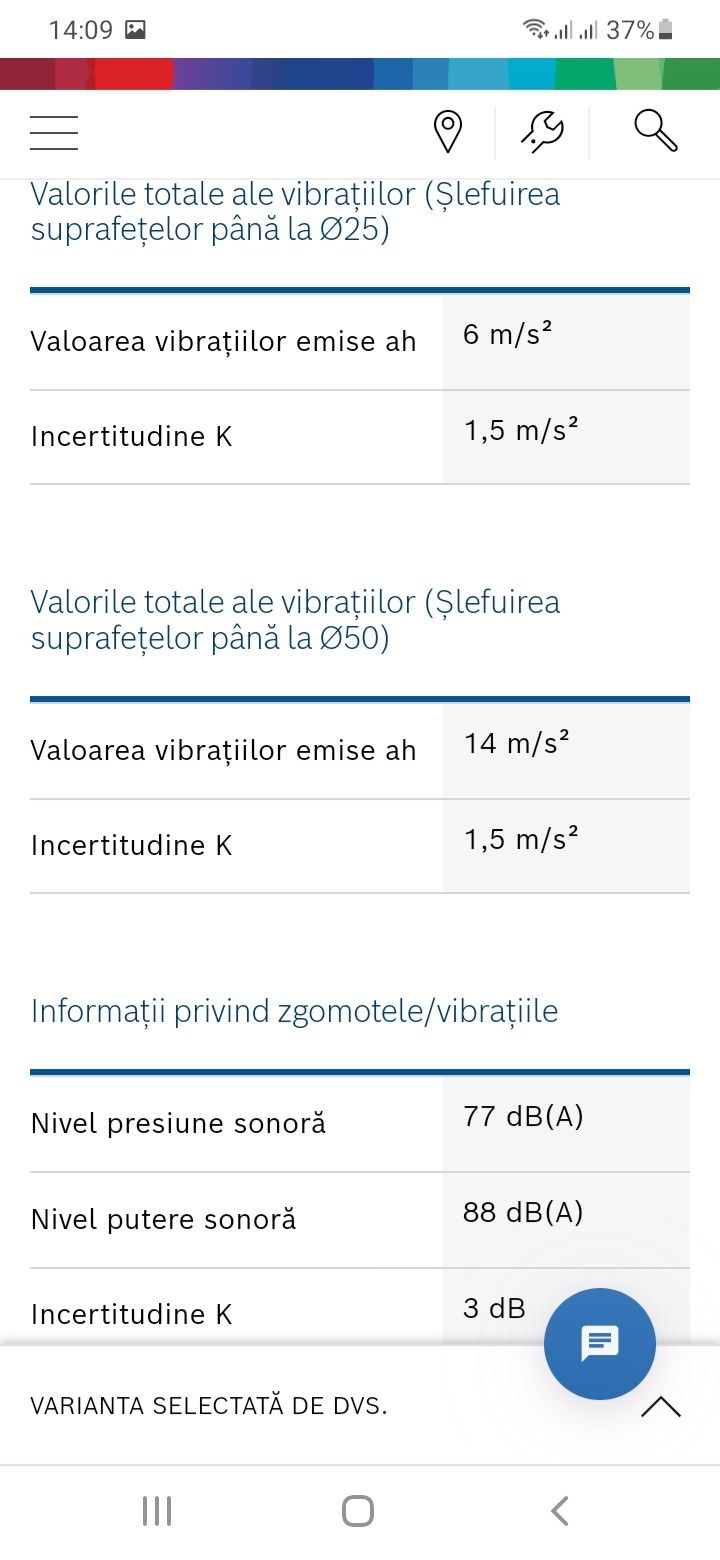
Task: Select the Ø50 vibration values heading
Action: click(295, 619)
